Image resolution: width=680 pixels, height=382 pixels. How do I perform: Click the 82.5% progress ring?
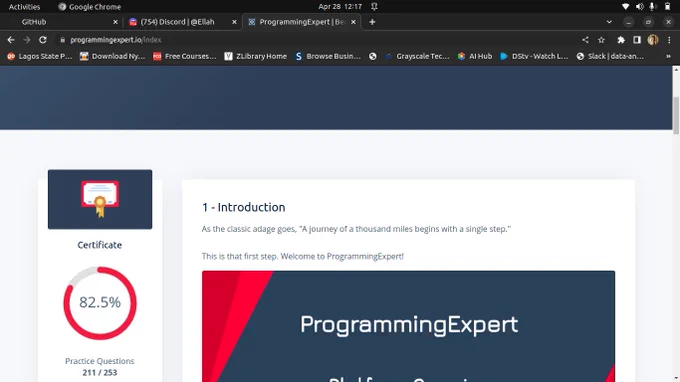[100, 303]
